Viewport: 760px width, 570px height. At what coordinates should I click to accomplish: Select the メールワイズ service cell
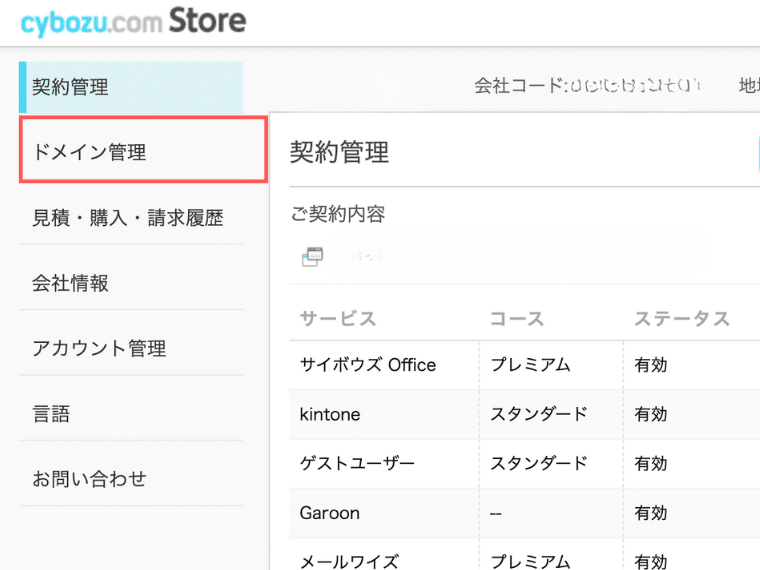pyautogui.click(x=384, y=556)
